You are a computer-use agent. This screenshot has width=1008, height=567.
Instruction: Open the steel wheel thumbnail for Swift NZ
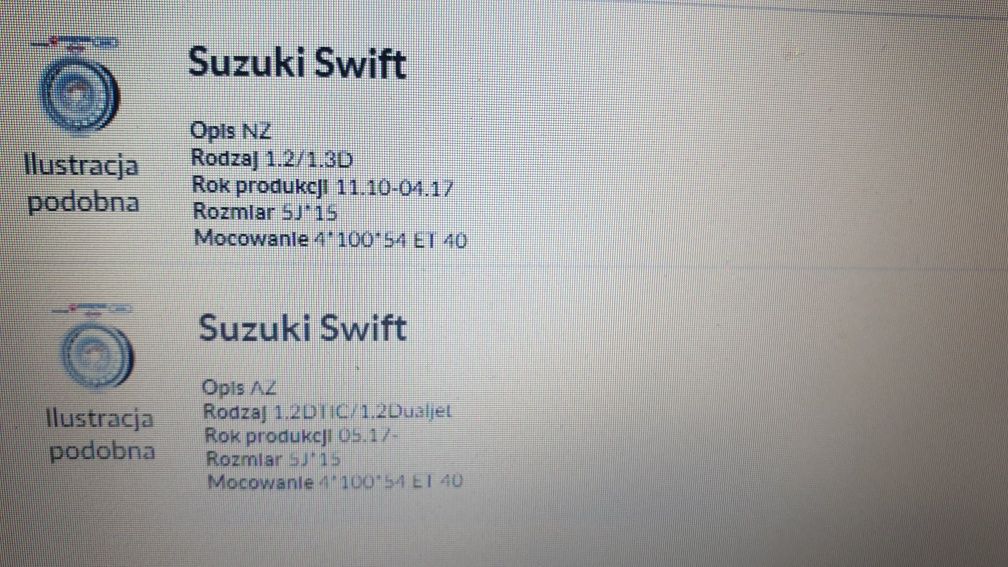click(79, 95)
